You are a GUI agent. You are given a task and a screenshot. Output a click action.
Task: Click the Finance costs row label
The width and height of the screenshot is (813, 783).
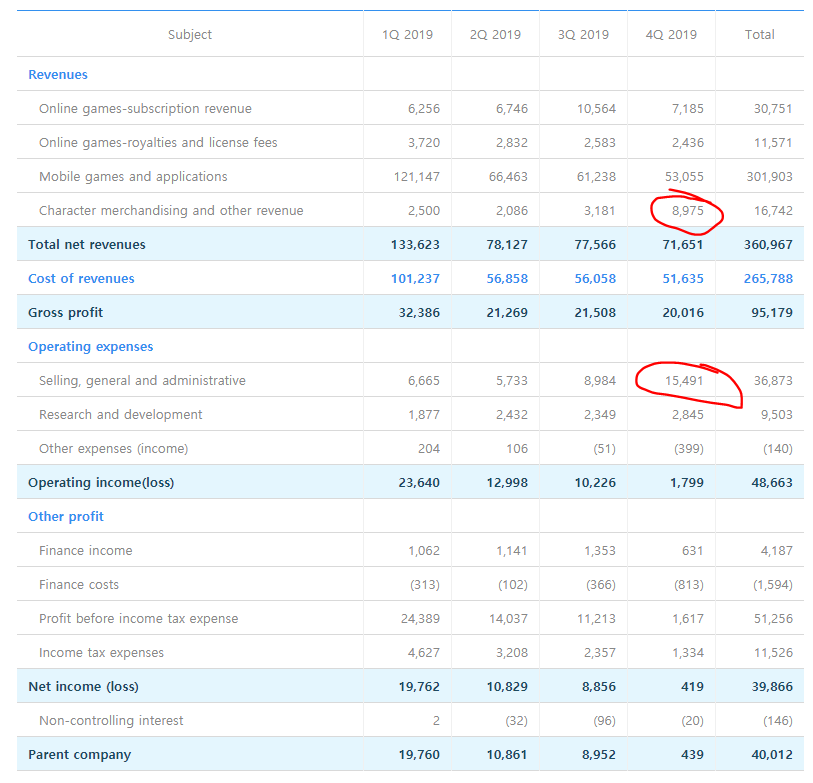click(79, 585)
